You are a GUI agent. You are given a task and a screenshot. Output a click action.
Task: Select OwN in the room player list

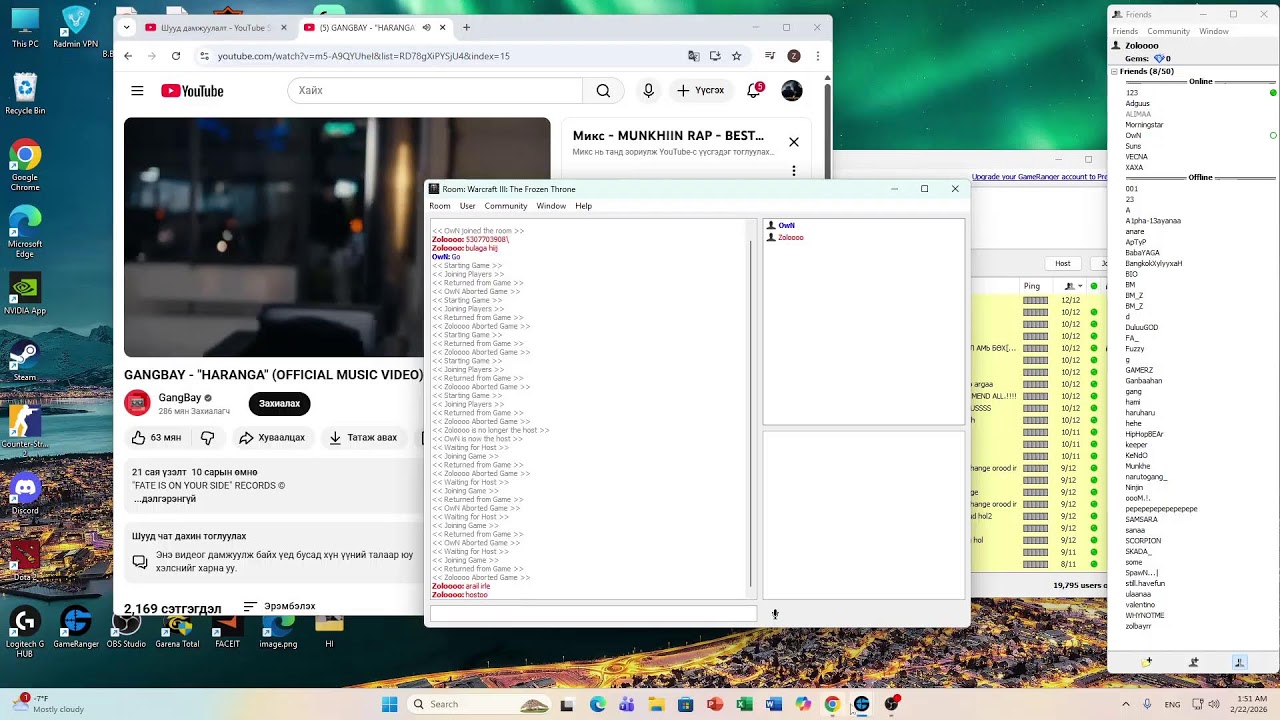786,226
